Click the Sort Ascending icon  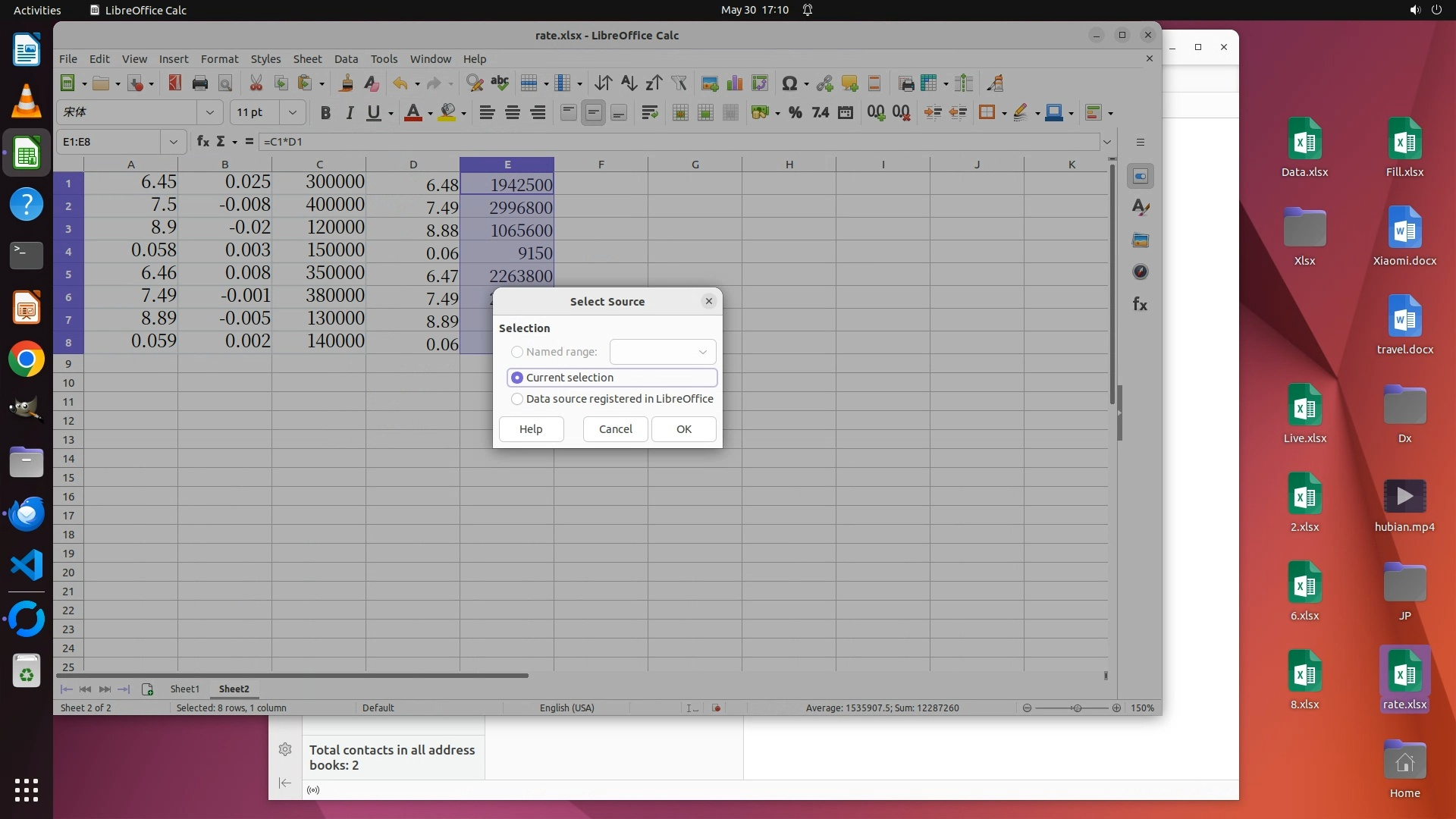[x=629, y=83]
